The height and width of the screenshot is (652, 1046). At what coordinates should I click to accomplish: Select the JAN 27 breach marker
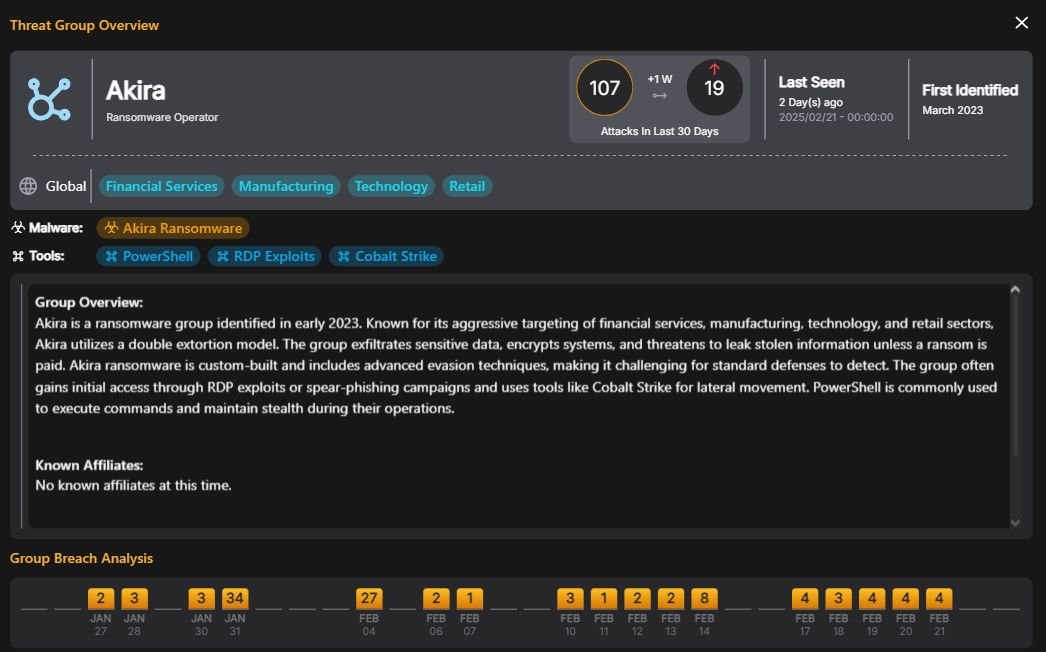point(101,598)
